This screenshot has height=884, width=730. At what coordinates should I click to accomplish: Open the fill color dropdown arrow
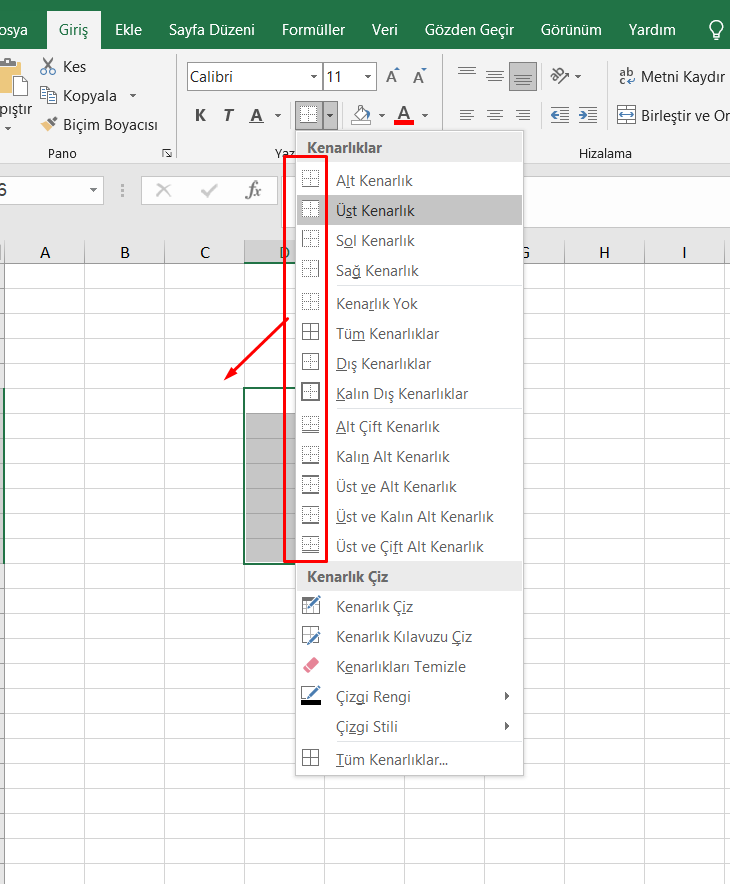coord(382,116)
